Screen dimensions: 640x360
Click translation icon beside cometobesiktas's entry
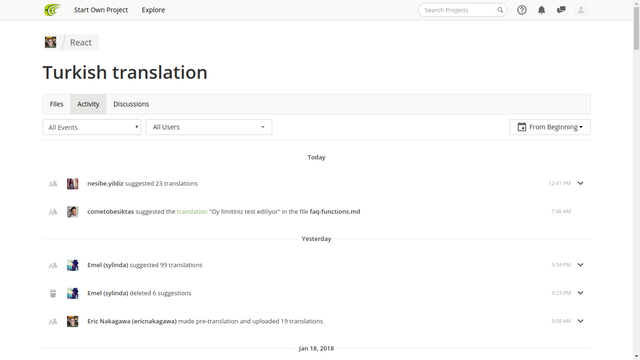coord(53,212)
